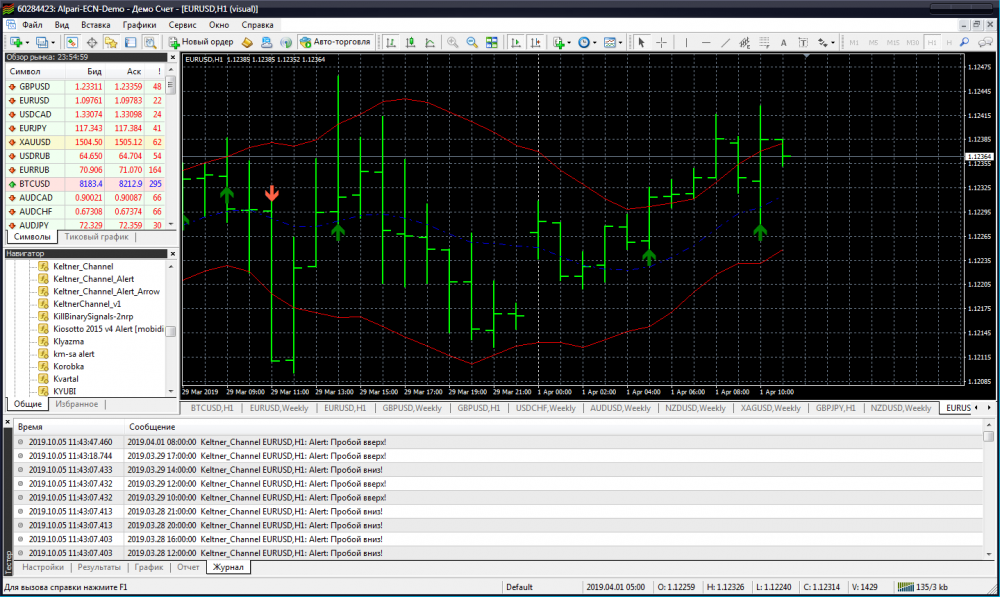The image size is (1000, 597).
Task: Toggle the H1 timeframe button
Action: [x=932, y=42]
